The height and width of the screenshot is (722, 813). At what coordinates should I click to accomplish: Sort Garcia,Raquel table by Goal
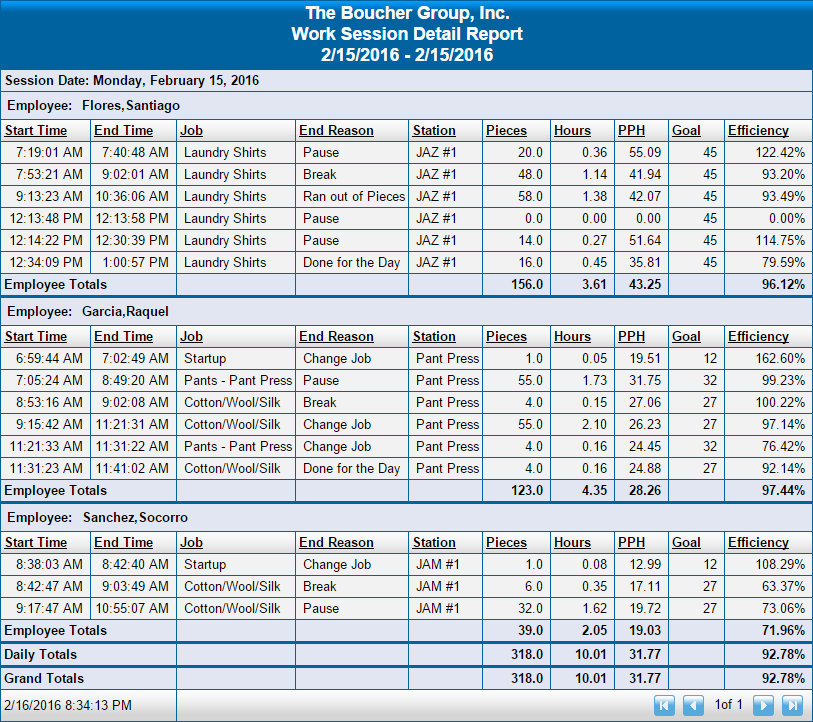(686, 337)
